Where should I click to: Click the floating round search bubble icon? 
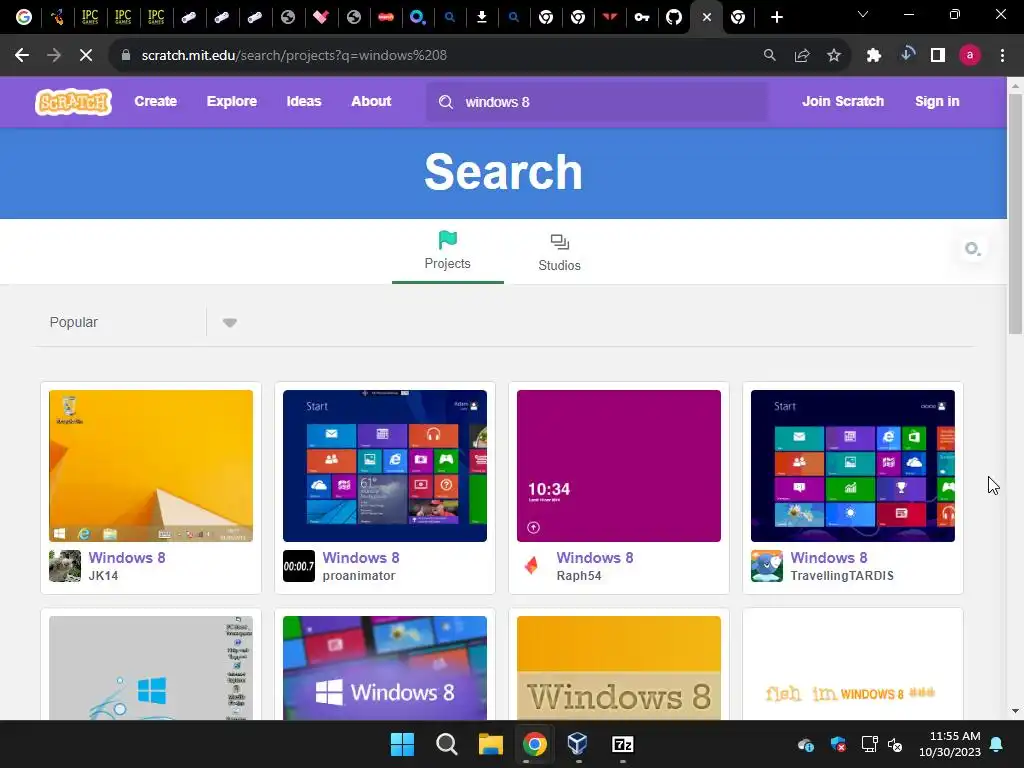pos(973,249)
